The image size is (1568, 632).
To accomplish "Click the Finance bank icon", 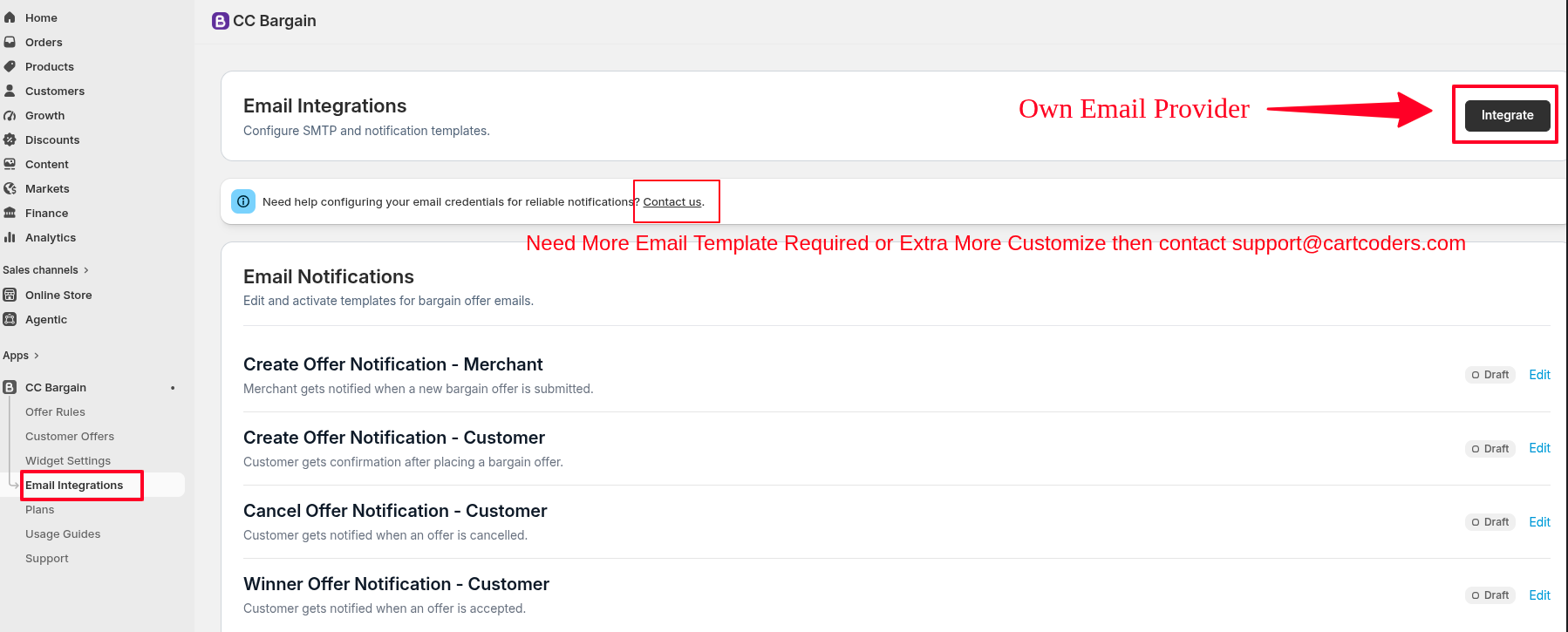I will click(10, 213).
